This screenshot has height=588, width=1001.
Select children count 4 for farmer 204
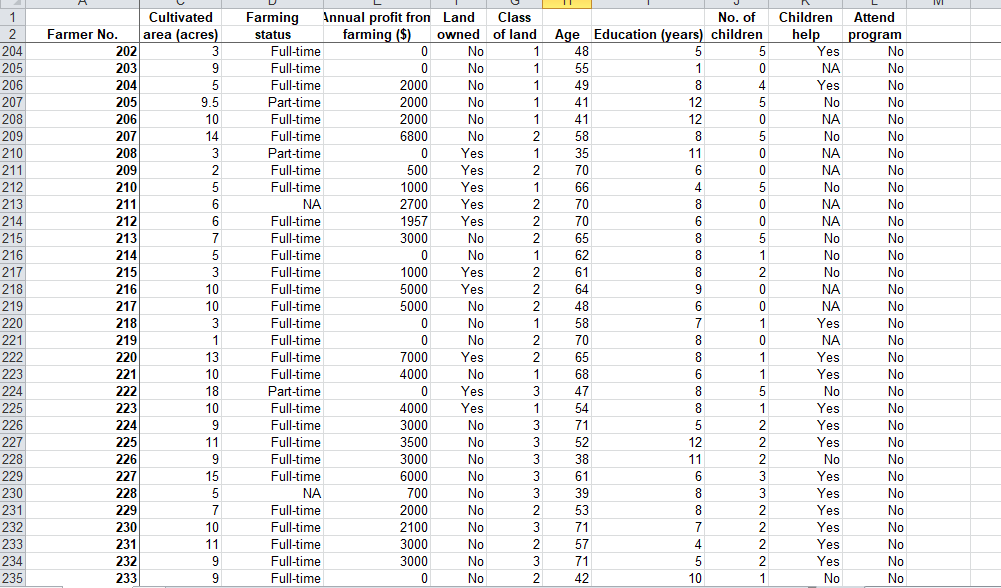coord(737,85)
